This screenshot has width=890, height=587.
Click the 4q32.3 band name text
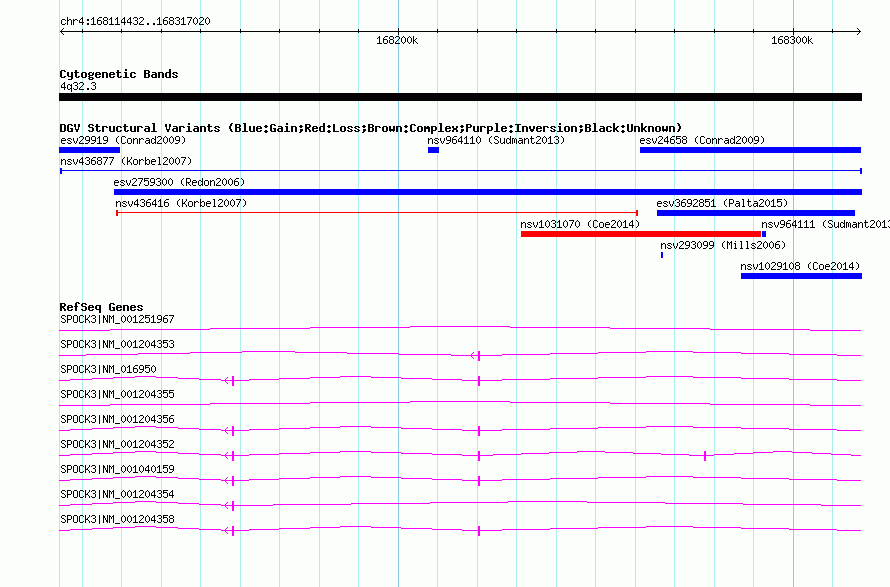(78, 86)
